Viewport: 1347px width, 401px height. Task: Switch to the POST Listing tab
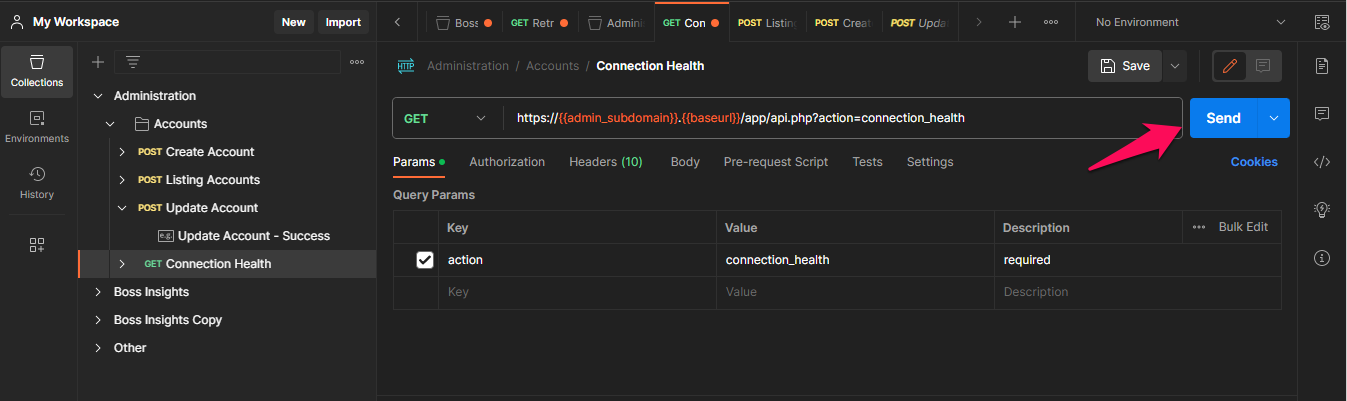(769, 22)
